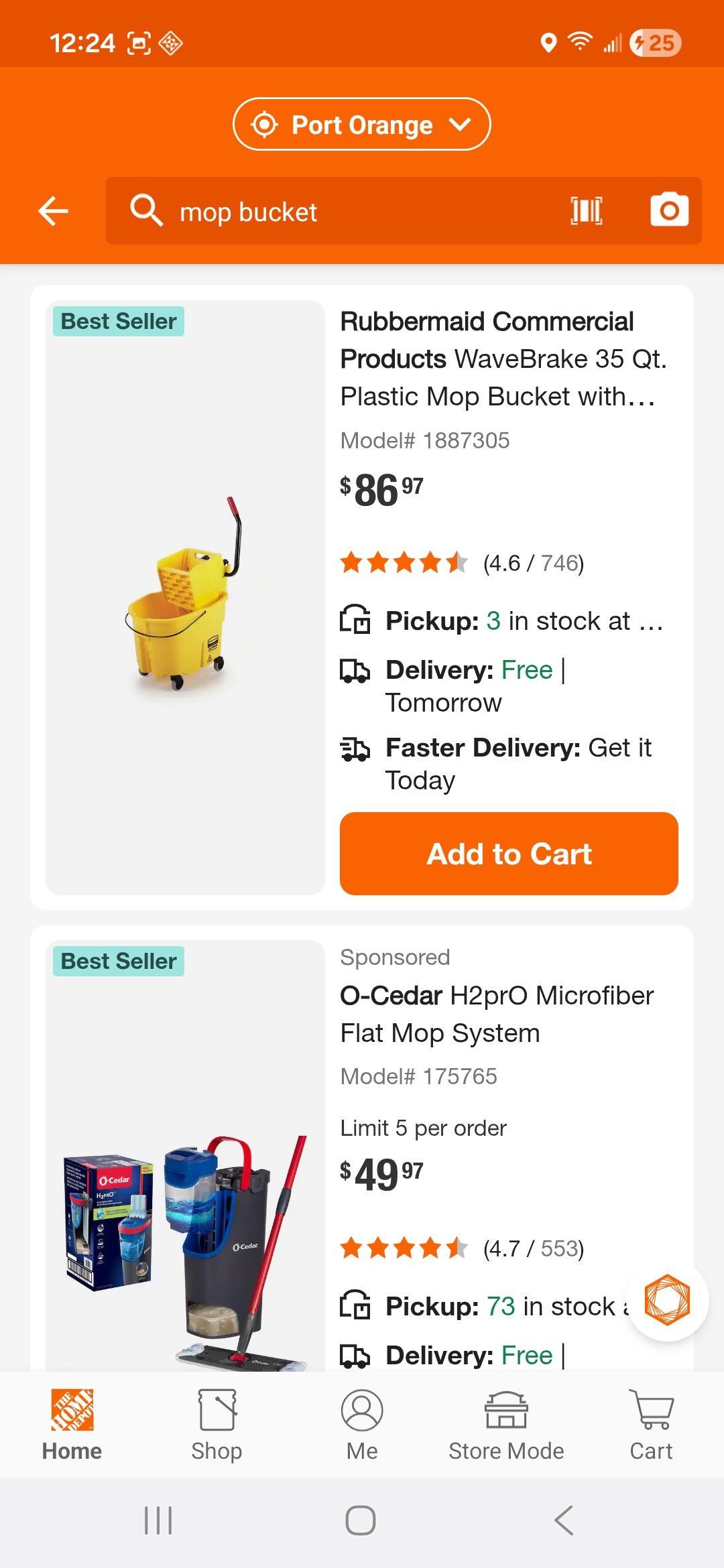The width and height of the screenshot is (724, 1568).
Task: Edit the 'mop bucket' search field
Action: [x=362, y=212]
